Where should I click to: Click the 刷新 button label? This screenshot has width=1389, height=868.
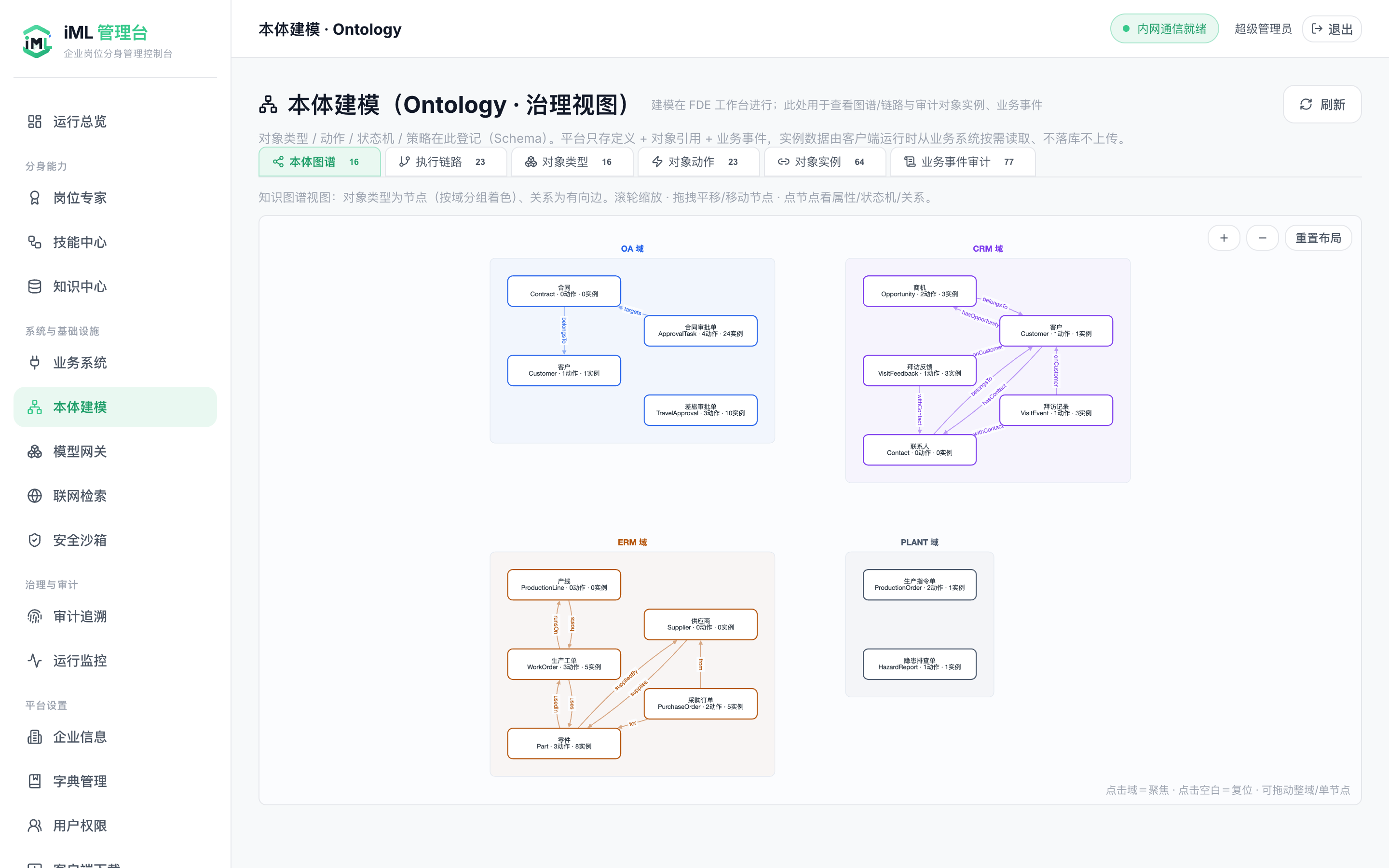pyautogui.click(x=1332, y=105)
